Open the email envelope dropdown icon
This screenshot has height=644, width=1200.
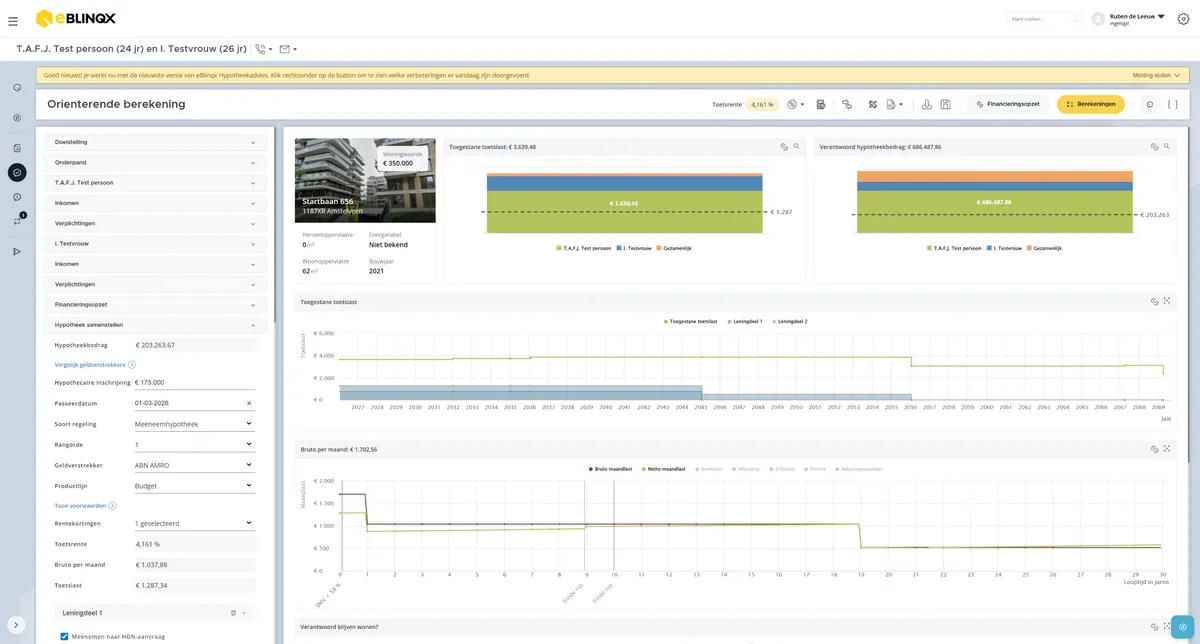pyautogui.click(x=287, y=49)
